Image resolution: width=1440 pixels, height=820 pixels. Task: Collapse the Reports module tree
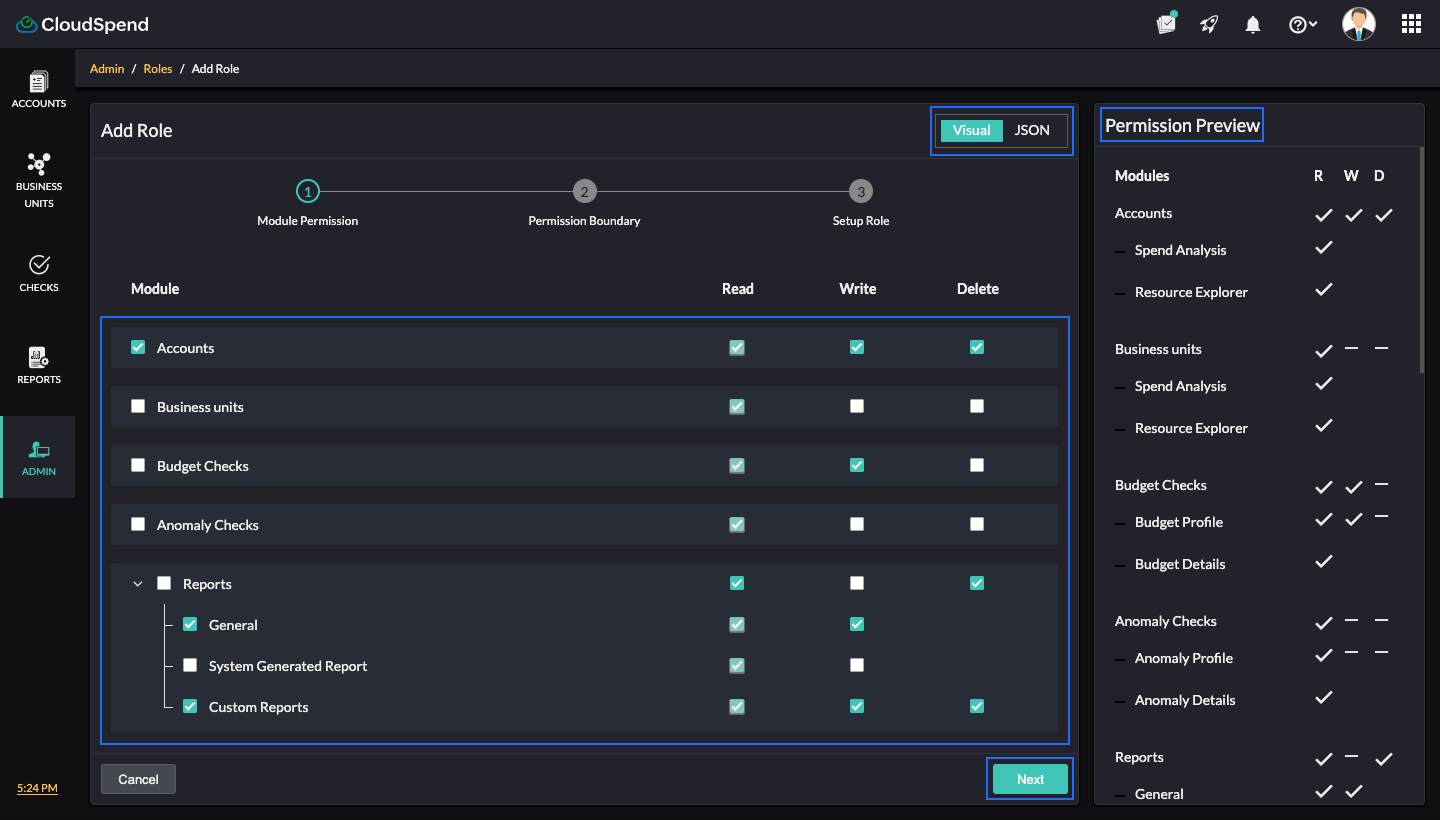point(138,584)
